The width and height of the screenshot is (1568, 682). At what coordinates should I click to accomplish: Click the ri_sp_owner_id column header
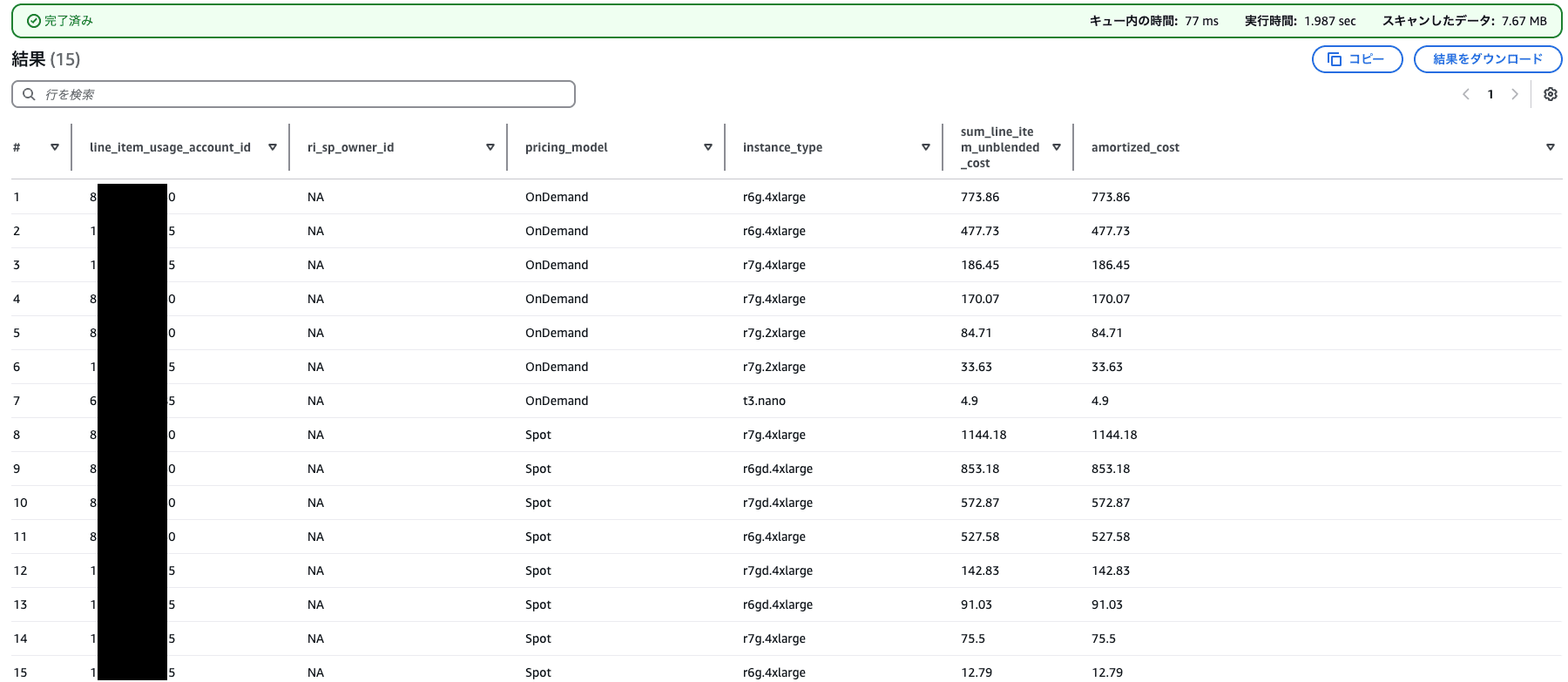[x=350, y=147]
